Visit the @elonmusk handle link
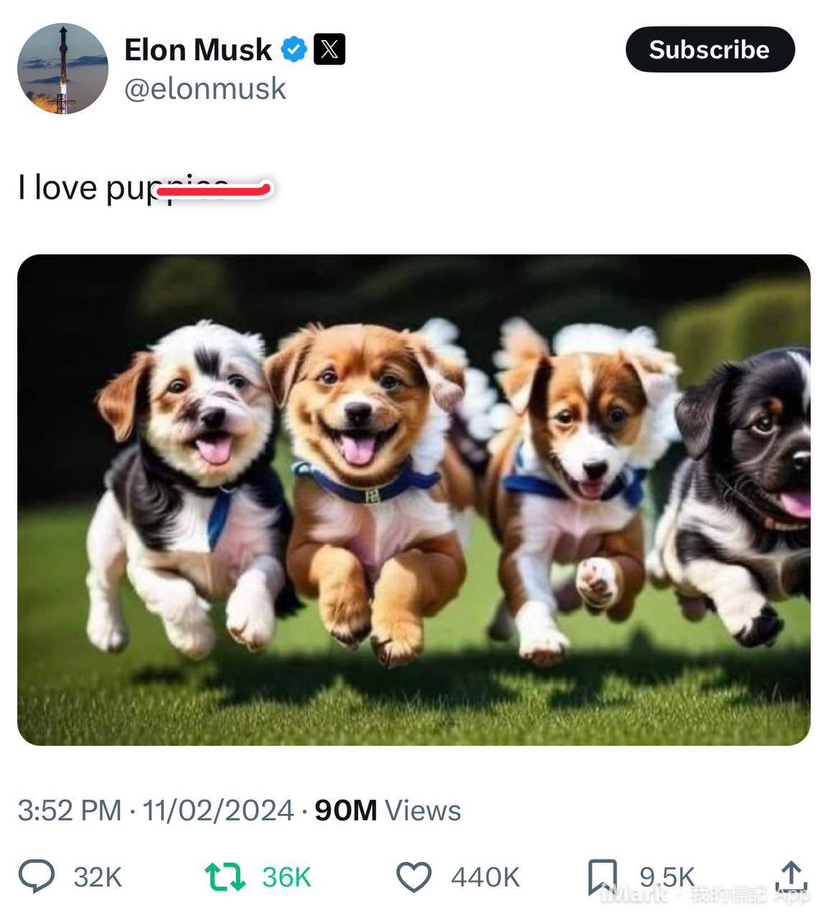Screen dimensions: 828x918 [x=205, y=89]
